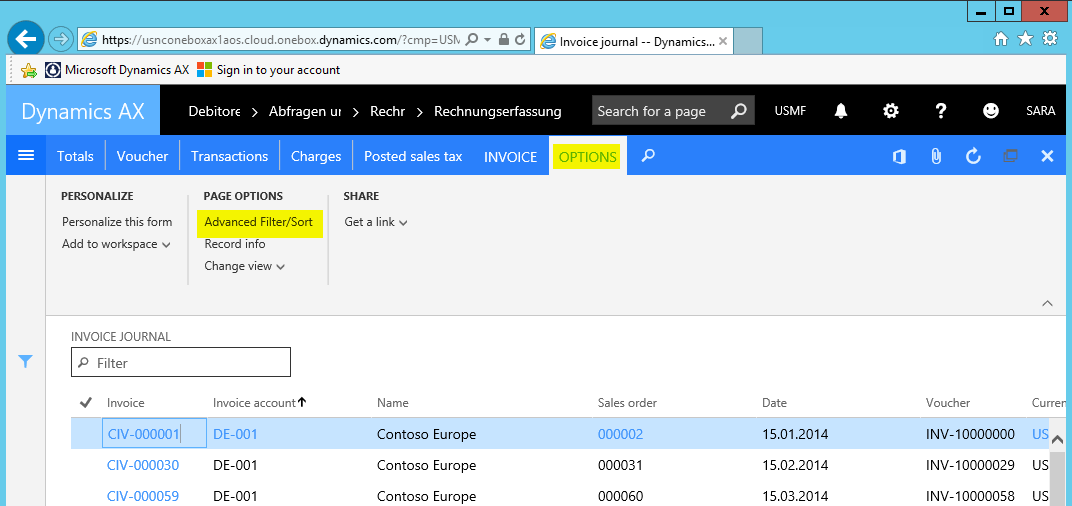The width and height of the screenshot is (1072, 506).
Task: Click the smiley feedback icon
Action: [990, 111]
